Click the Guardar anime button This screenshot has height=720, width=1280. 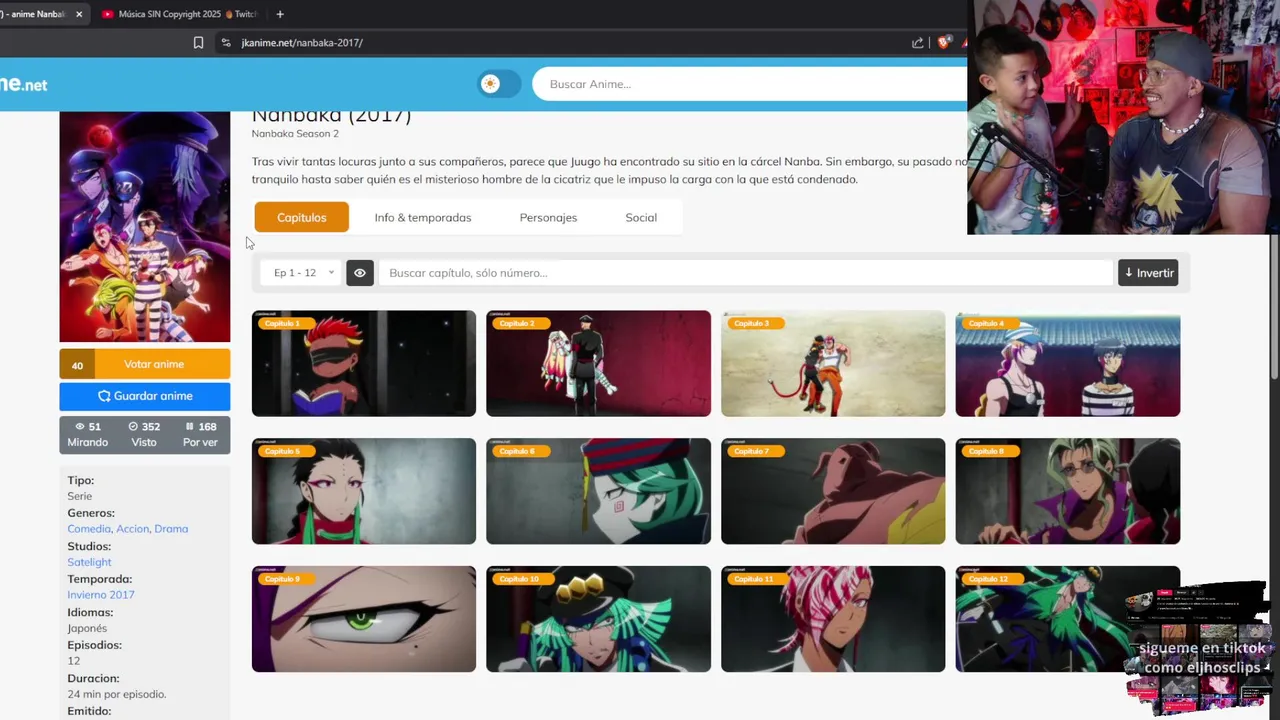(145, 396)
